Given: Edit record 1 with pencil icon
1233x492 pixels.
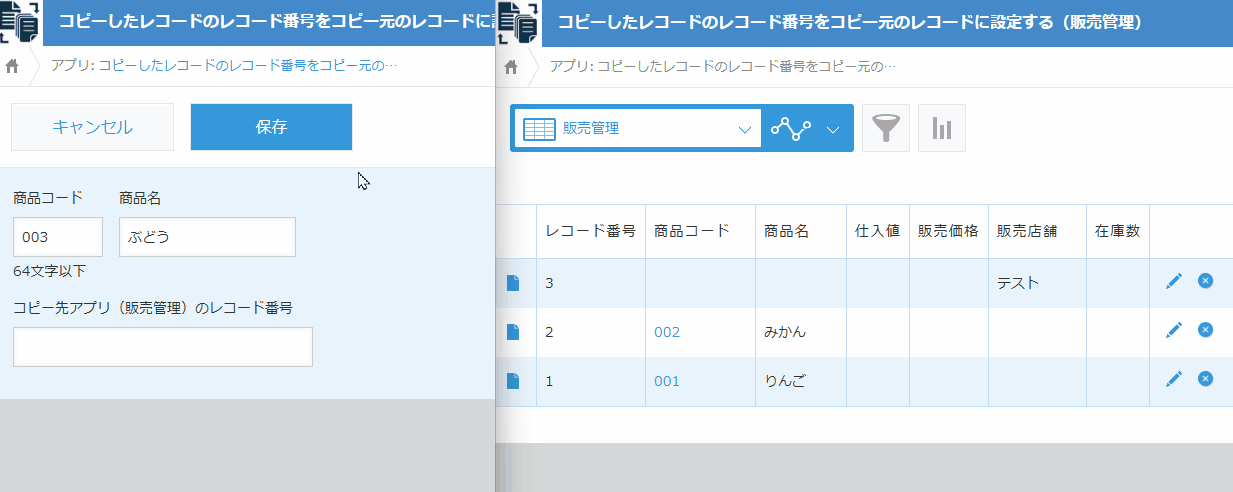Looking at the screenshot, I should click(x=1174, y=379).
